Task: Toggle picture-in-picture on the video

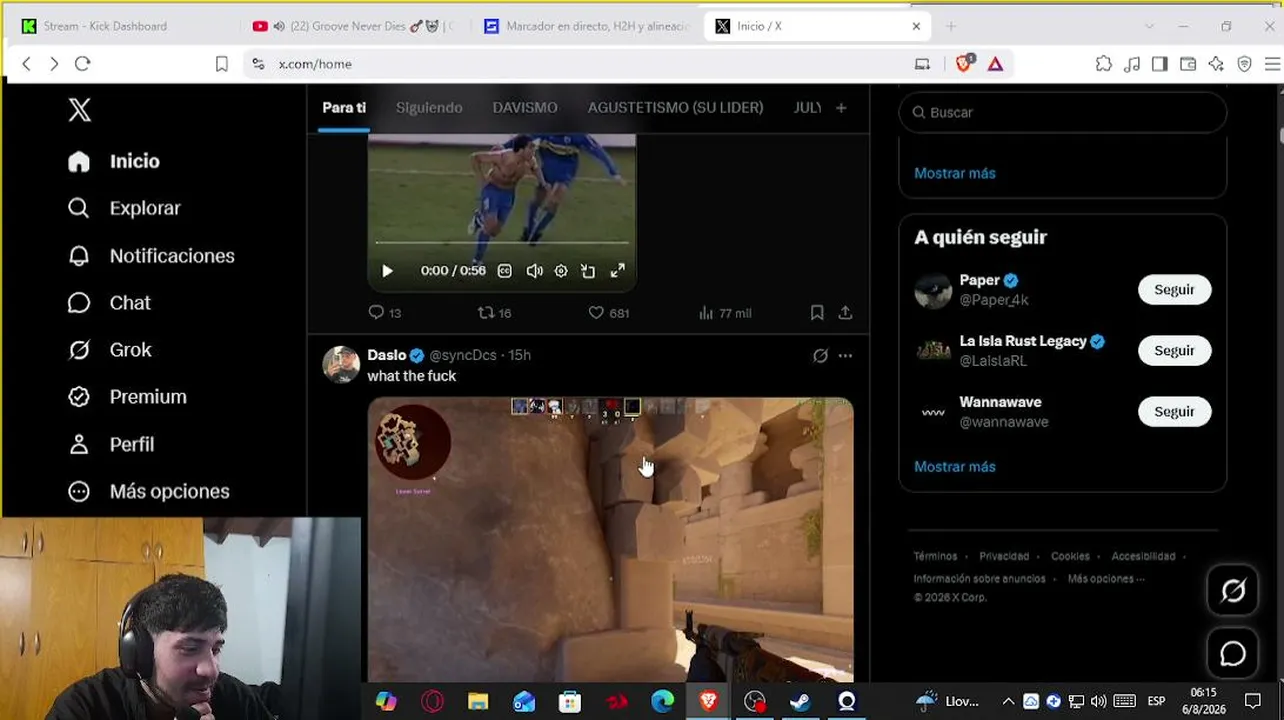Action: tap(588, 271)
